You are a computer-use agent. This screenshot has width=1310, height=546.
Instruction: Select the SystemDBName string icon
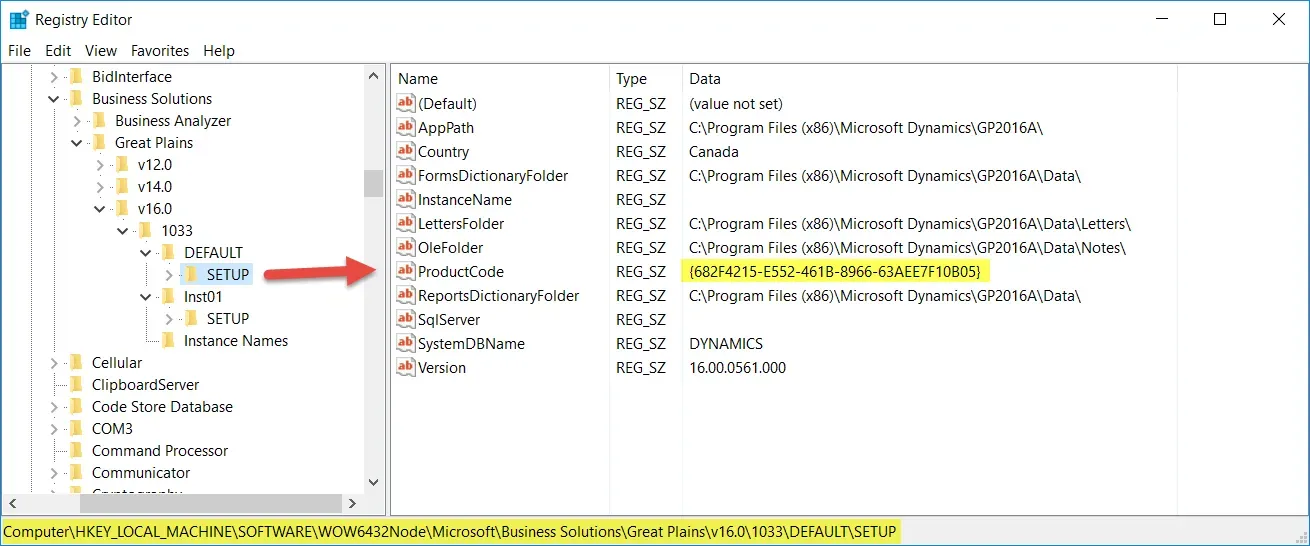[405, 344]
